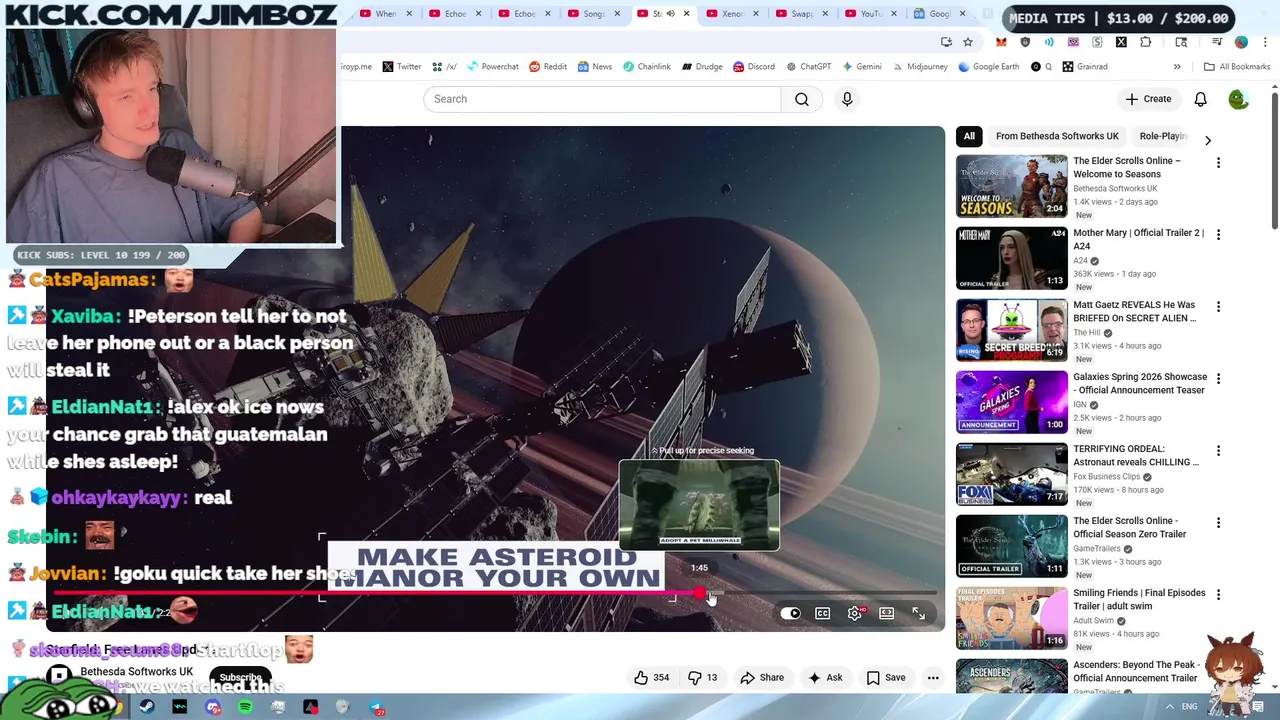The height and width of the screenshot is (720, 1280).
Task: Open the Drudge bookmark link
Action: click(702, 67)
